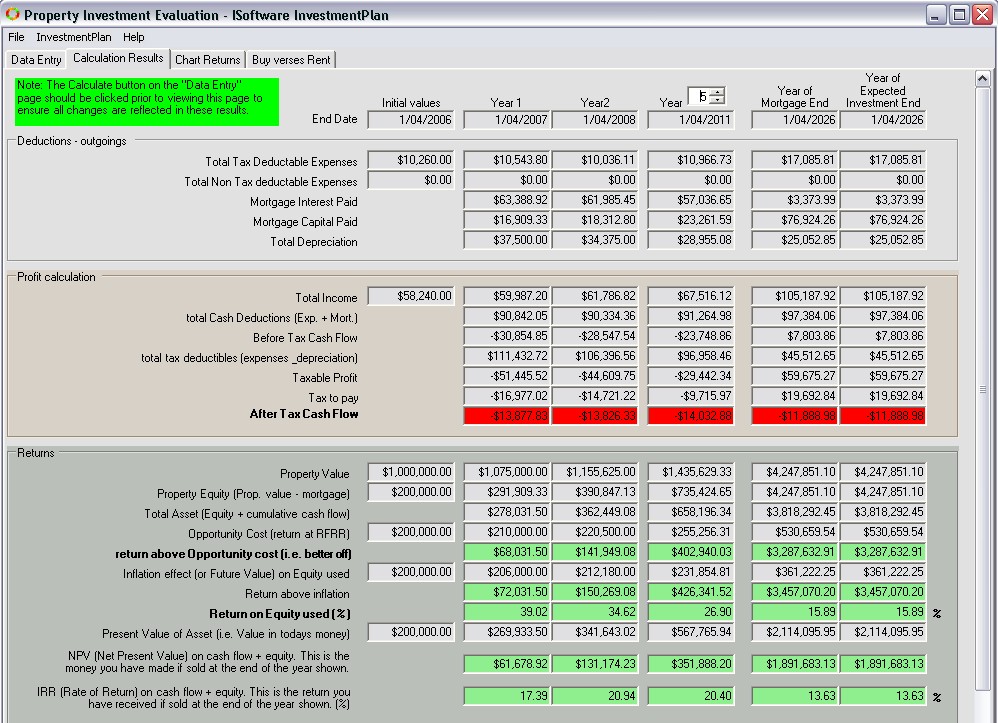Click the vertical scrollbar thumb
998x723 pixels.
click(982, 390)
